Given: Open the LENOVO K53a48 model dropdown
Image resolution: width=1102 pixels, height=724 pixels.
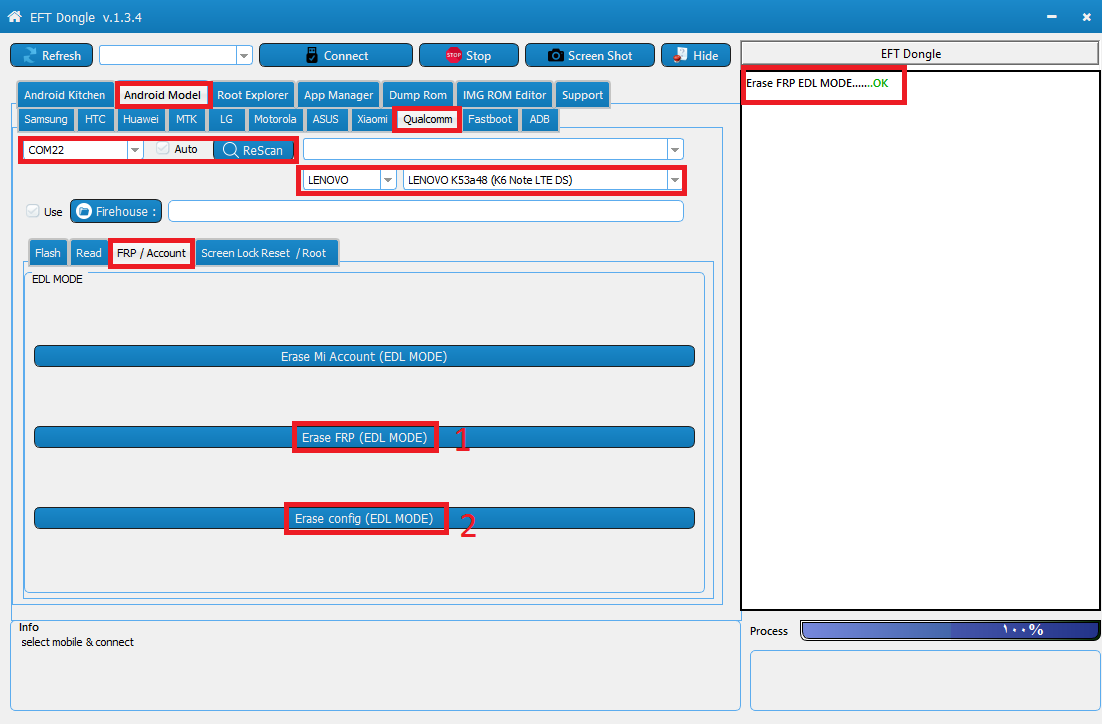Looking at the screenshot, I should click(x=675, y=180).
